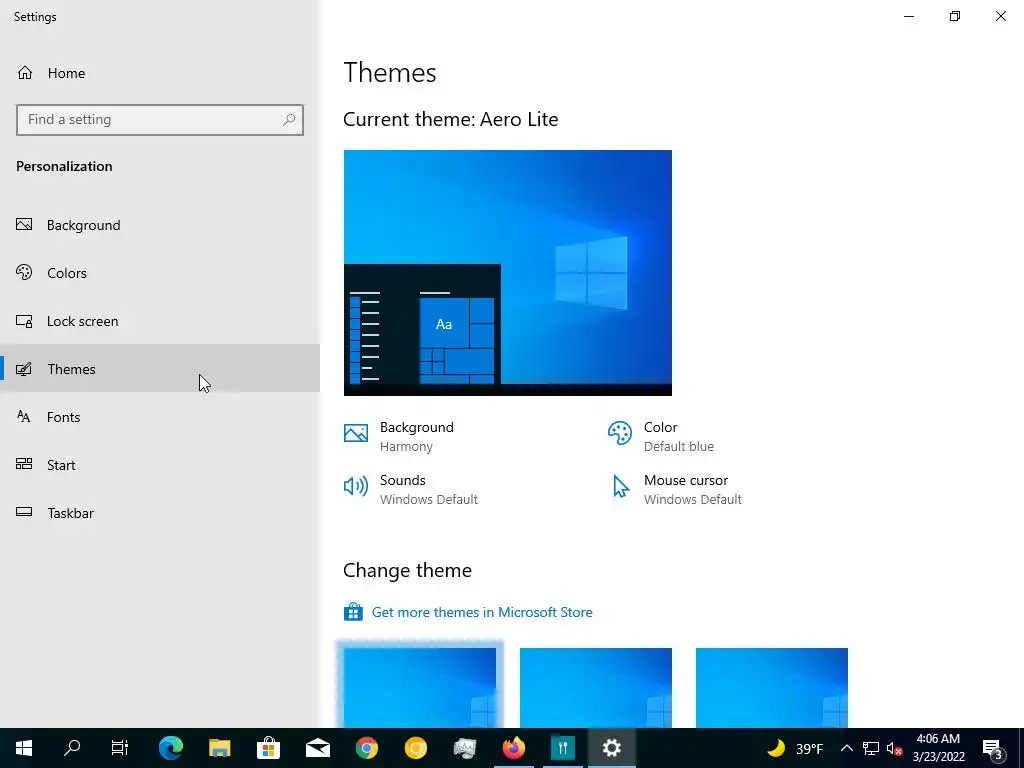
Task: Open the yellow circle browser app in taskbar
Action: [x=416, y=748]
